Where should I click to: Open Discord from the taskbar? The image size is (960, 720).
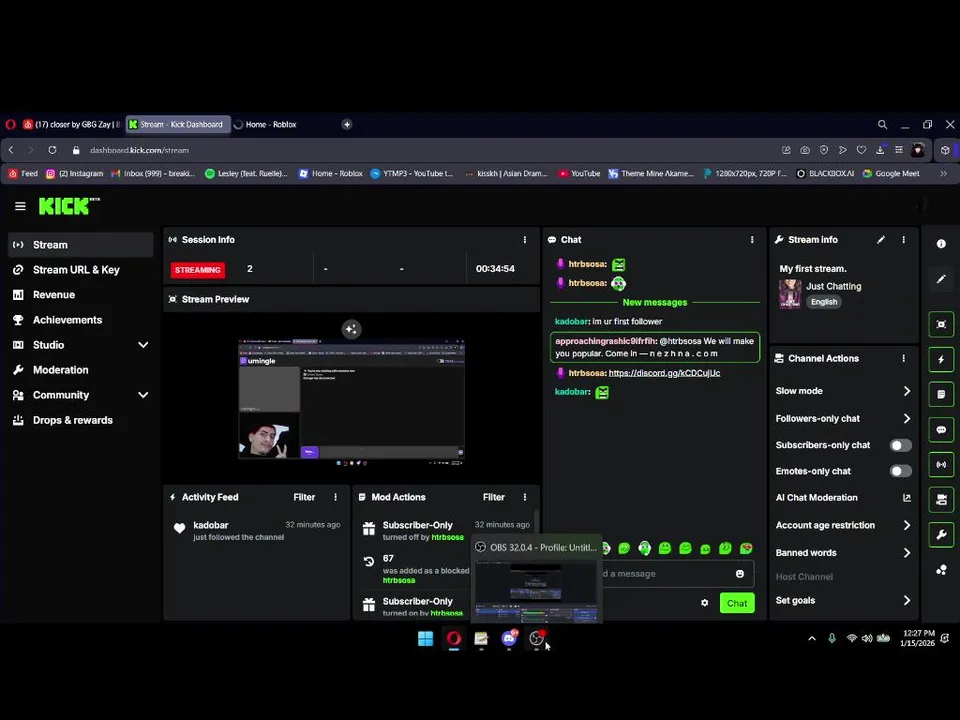pos(509,639)
